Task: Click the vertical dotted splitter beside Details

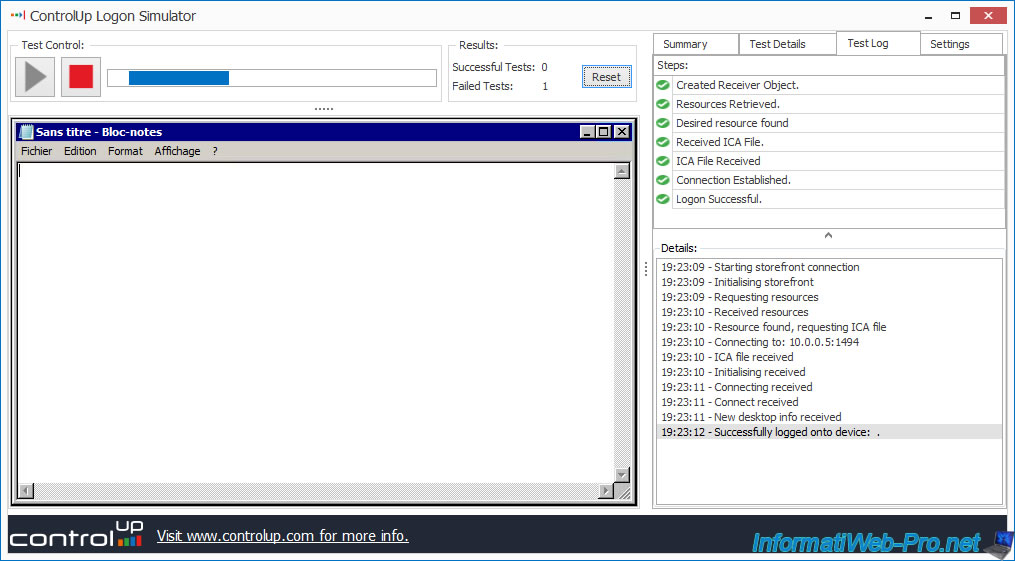Action: click(x=645, y=269)
